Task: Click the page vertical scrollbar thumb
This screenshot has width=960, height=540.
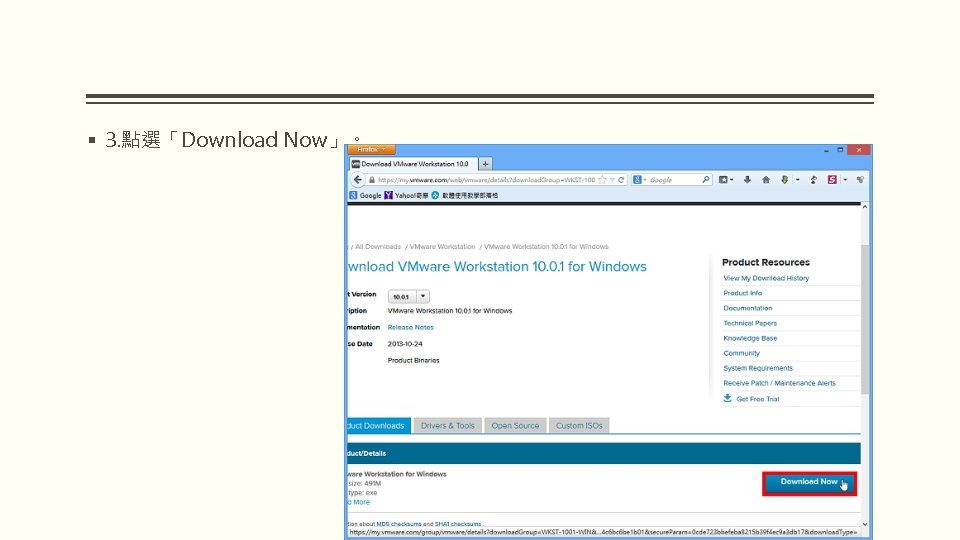Action: tap(864, 318)
